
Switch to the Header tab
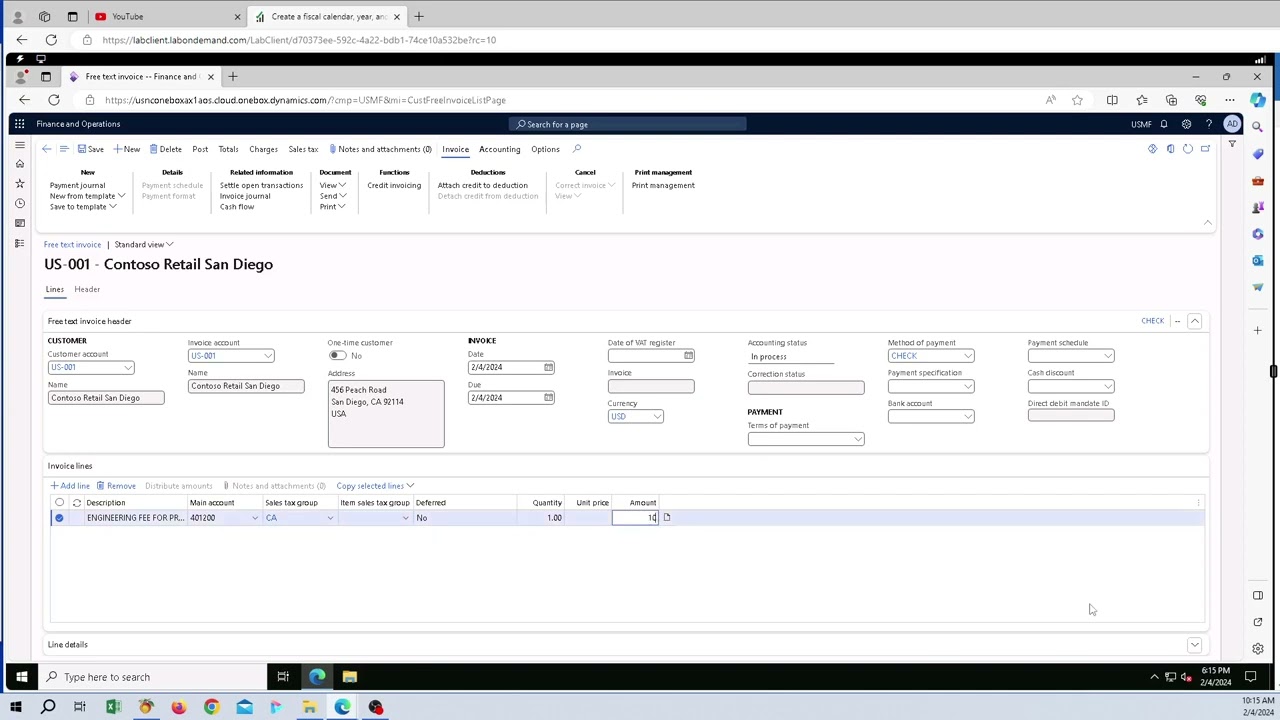[x=87, y=289]
